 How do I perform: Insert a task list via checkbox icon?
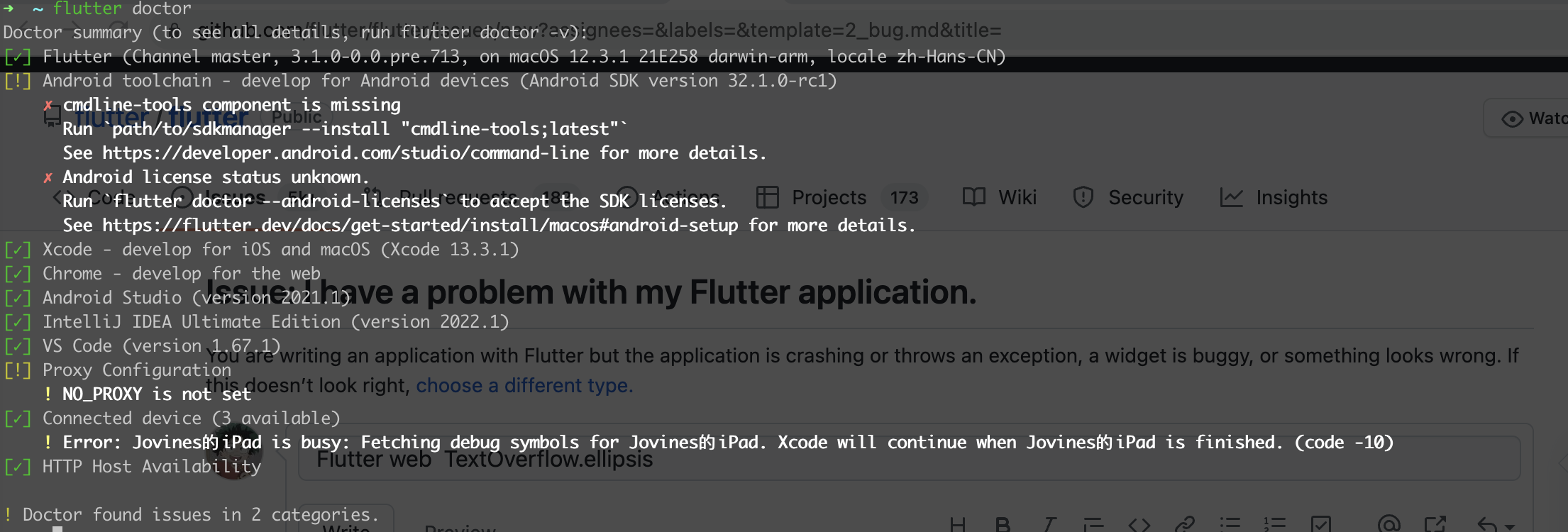(1320, 525)
